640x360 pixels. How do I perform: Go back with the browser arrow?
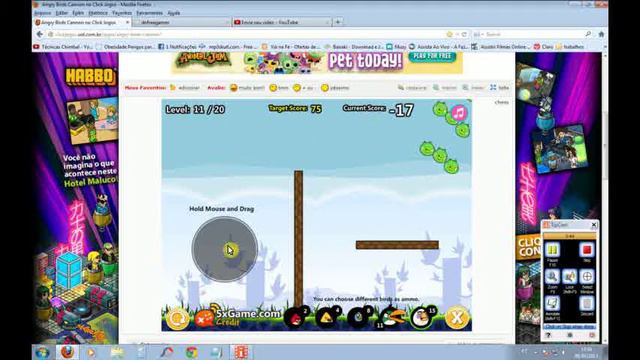click(40, 34)
